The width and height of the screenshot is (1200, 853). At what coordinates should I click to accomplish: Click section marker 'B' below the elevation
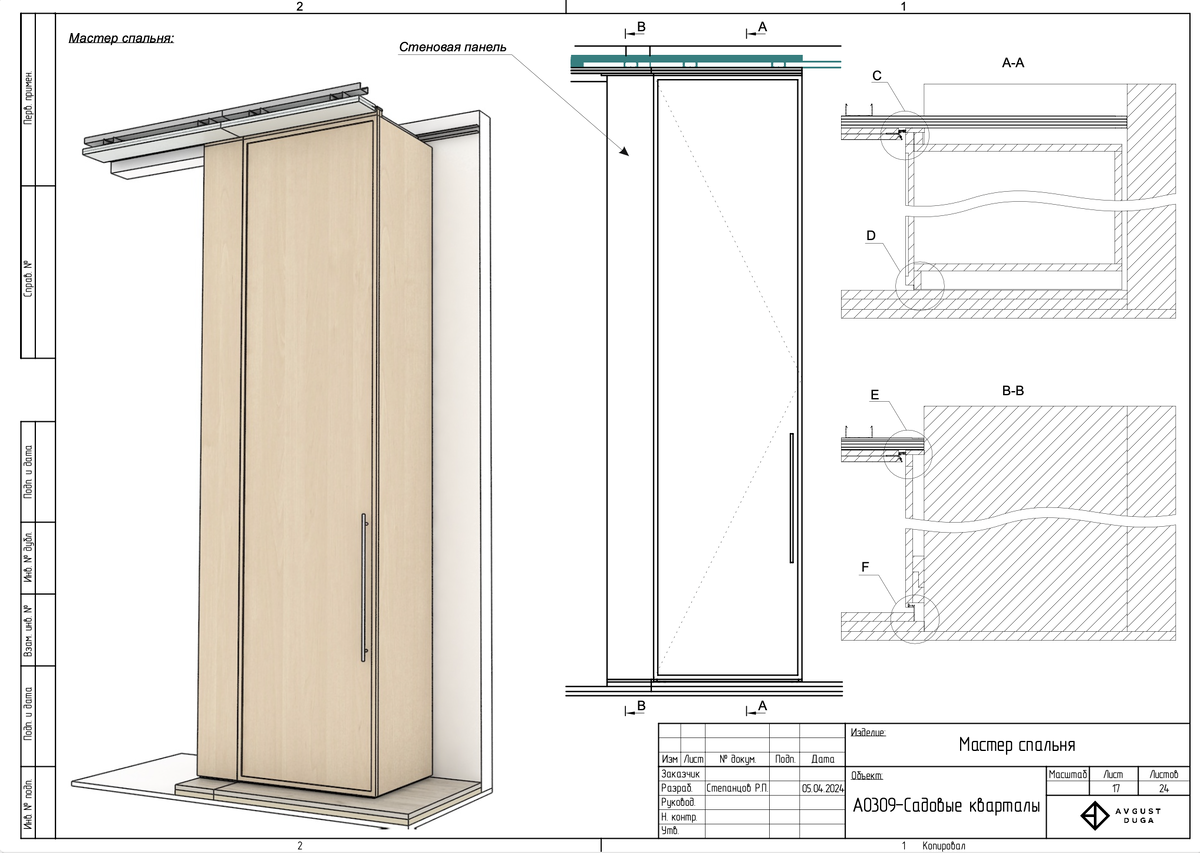tap(642, 706)
